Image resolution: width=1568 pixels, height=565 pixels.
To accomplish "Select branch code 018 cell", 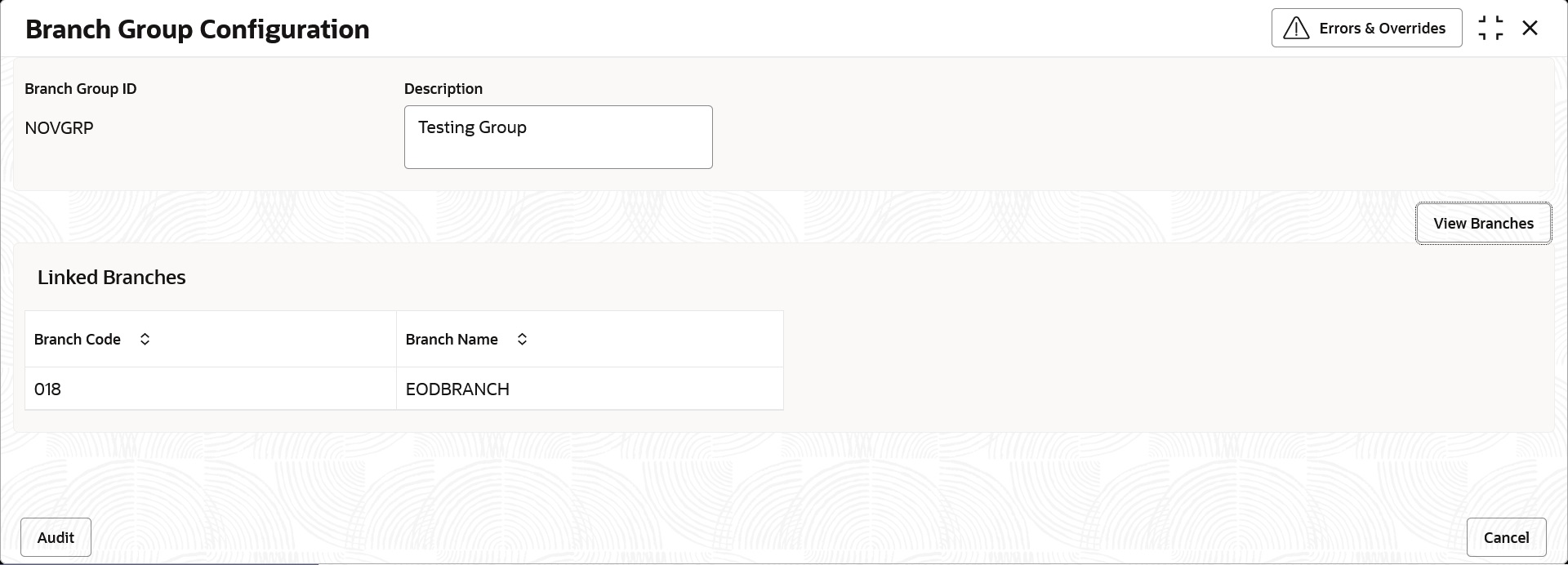I will click(x=211, y=389).
